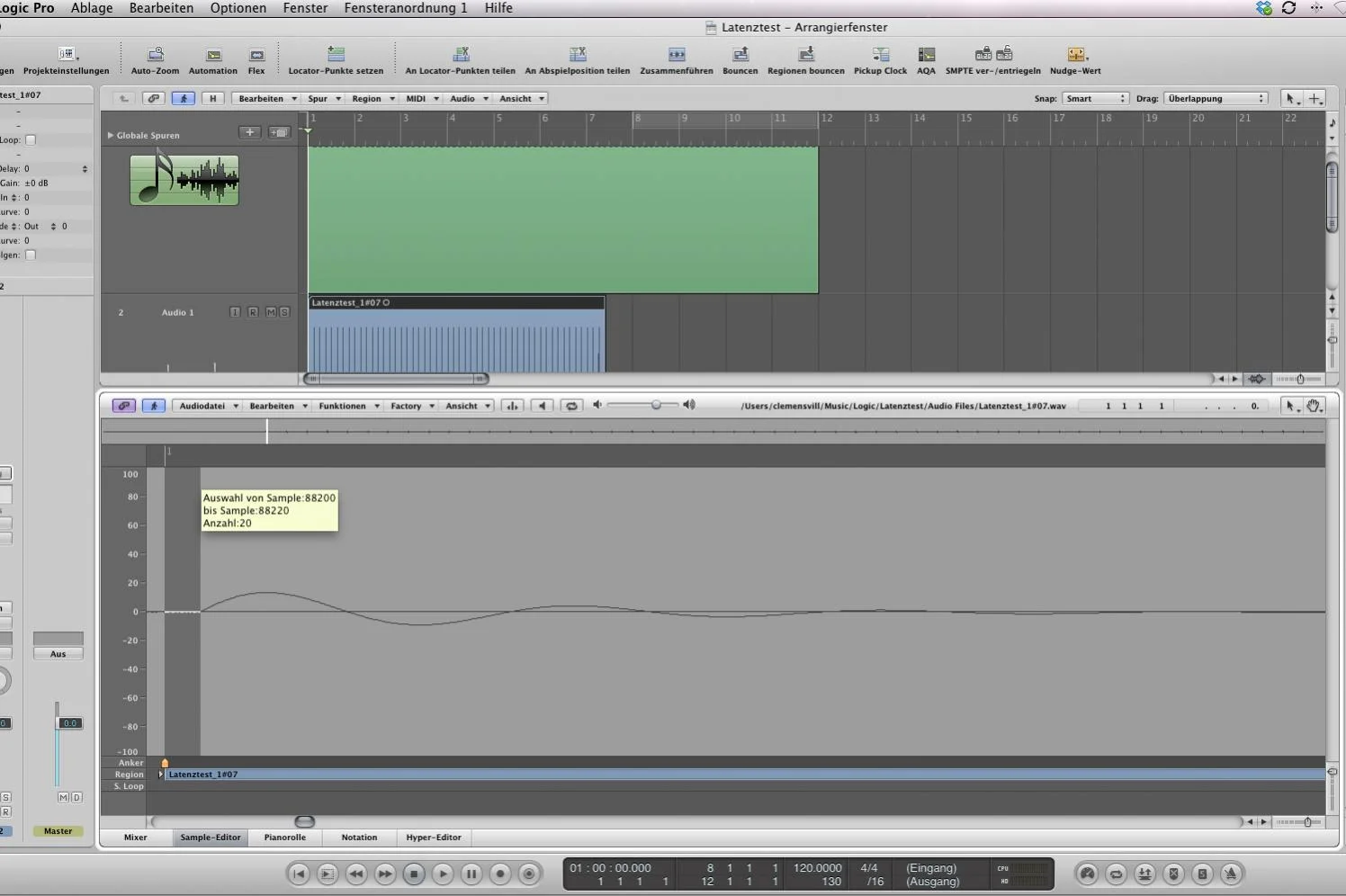
Task: Click the Pickup Clock icon
Action: click(880, 55)
